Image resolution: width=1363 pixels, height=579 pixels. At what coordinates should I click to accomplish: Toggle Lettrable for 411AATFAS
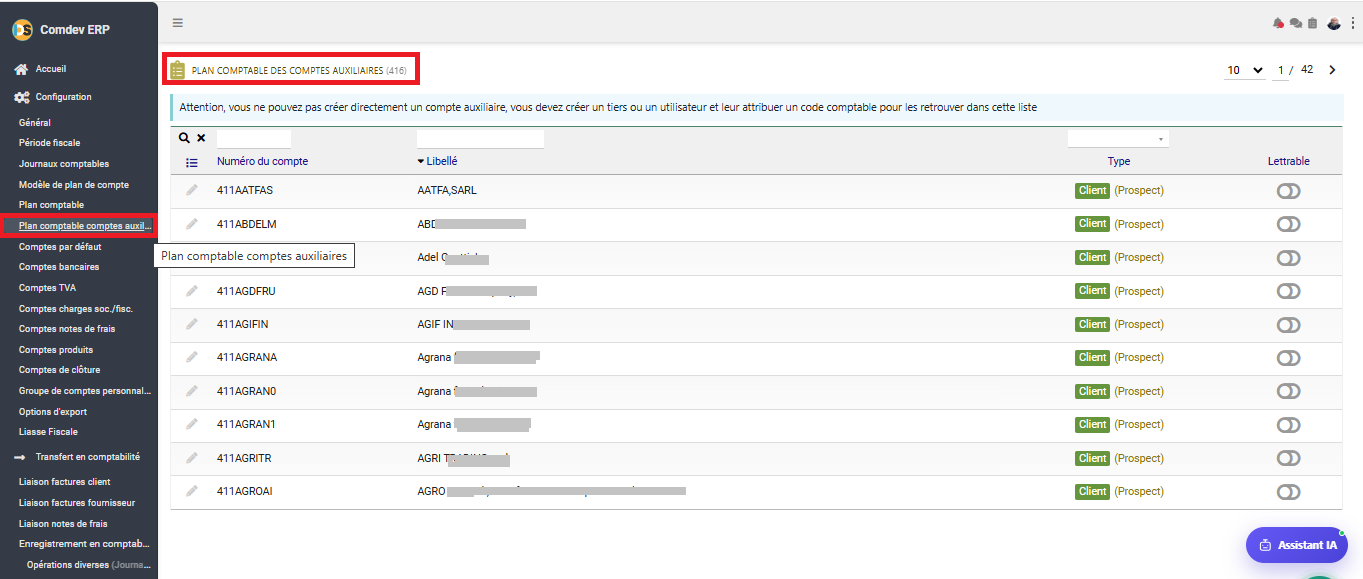(1288, 191)
